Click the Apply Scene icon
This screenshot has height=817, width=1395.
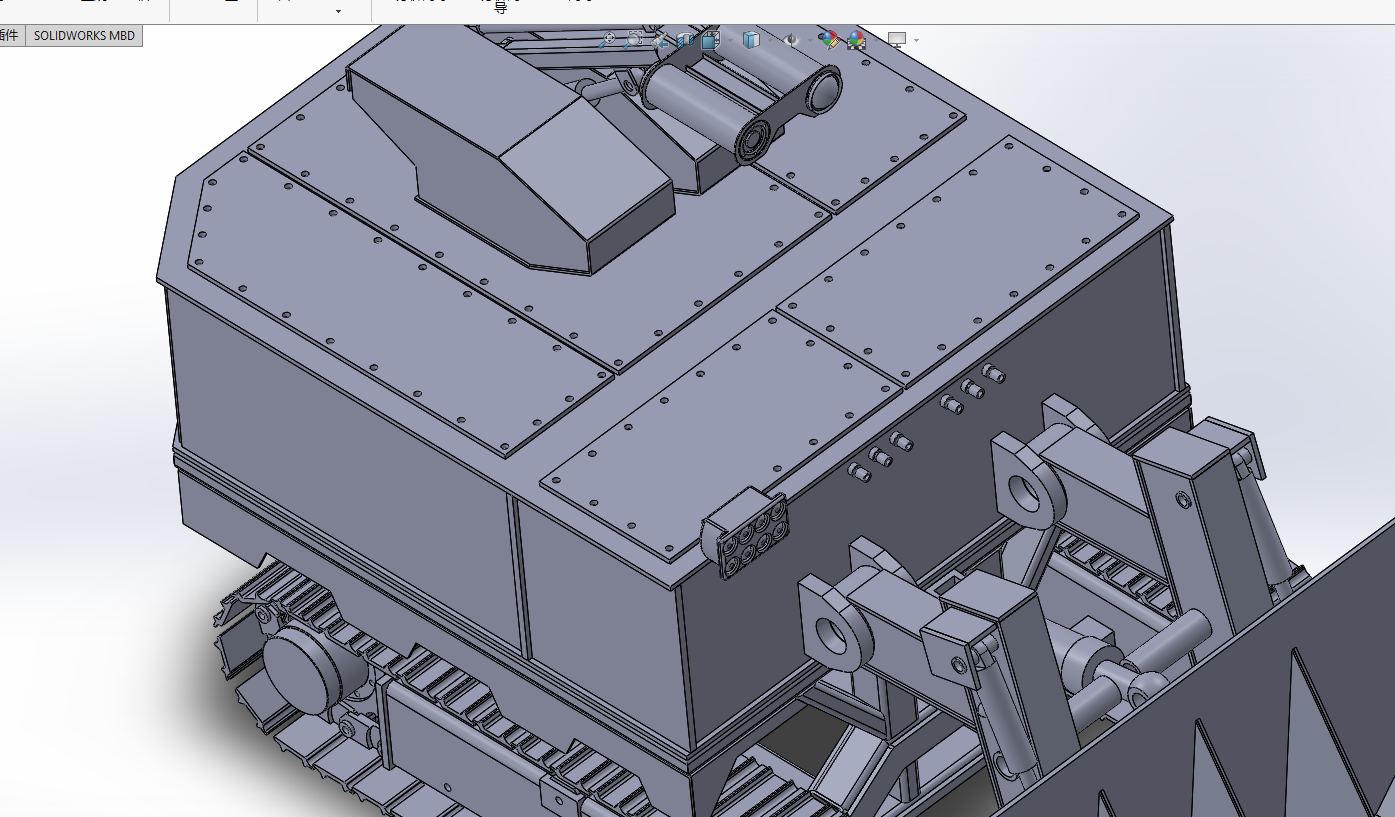[856, 40]
